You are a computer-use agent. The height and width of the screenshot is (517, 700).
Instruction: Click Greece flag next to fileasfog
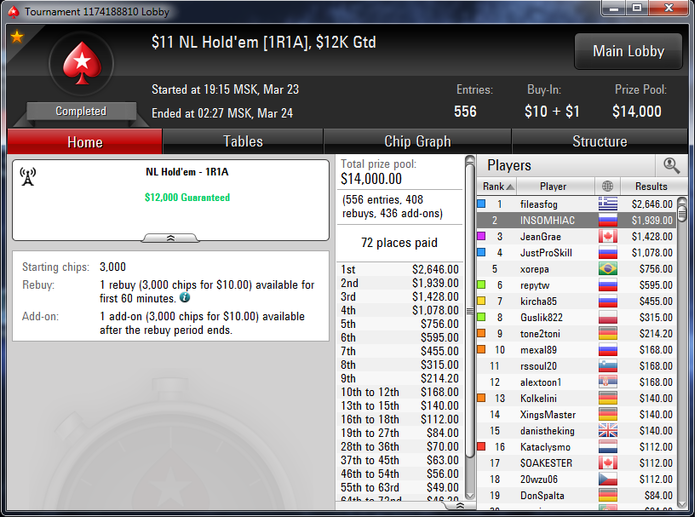click(608, 204)
